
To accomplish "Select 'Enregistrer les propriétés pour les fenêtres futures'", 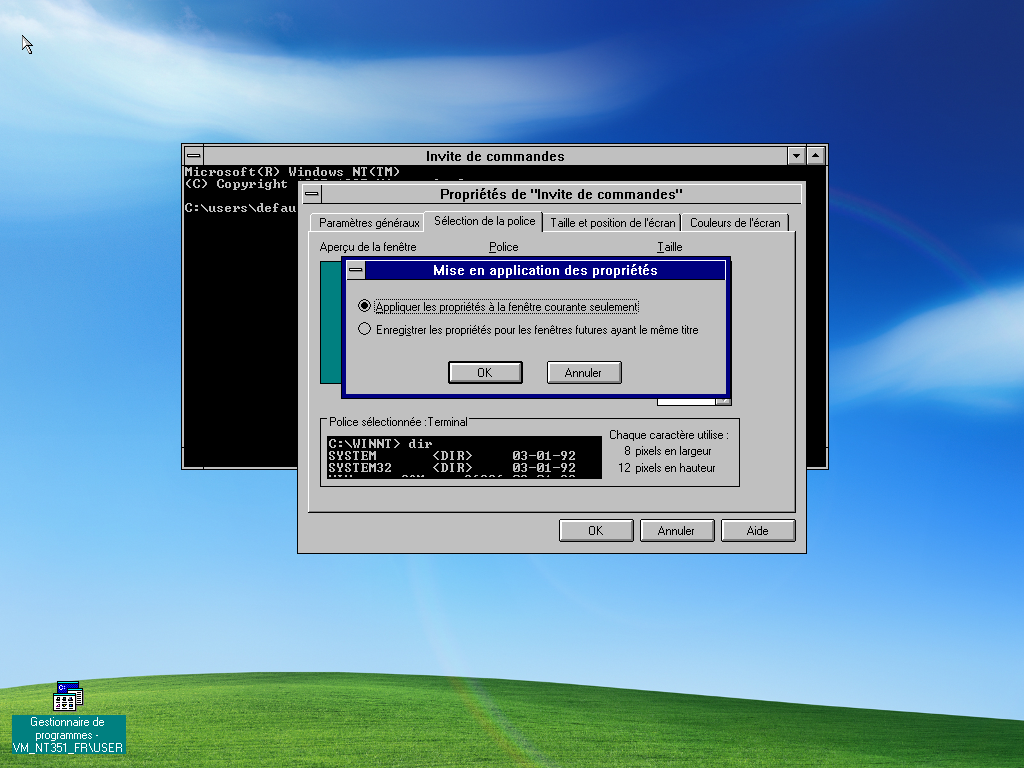I will coord(365,329).
